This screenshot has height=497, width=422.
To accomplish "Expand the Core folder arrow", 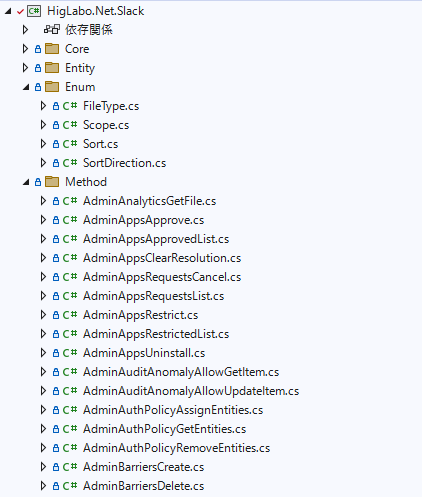I will 25,49.
